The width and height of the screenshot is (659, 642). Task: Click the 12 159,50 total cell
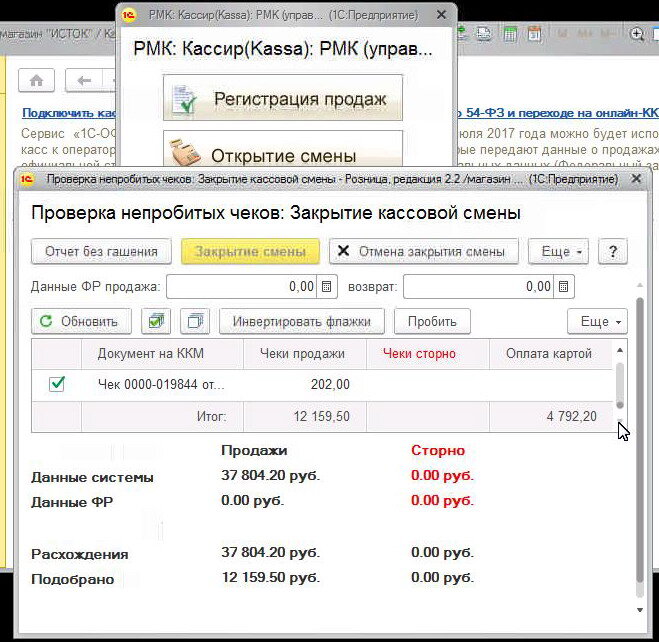[305, 416]
